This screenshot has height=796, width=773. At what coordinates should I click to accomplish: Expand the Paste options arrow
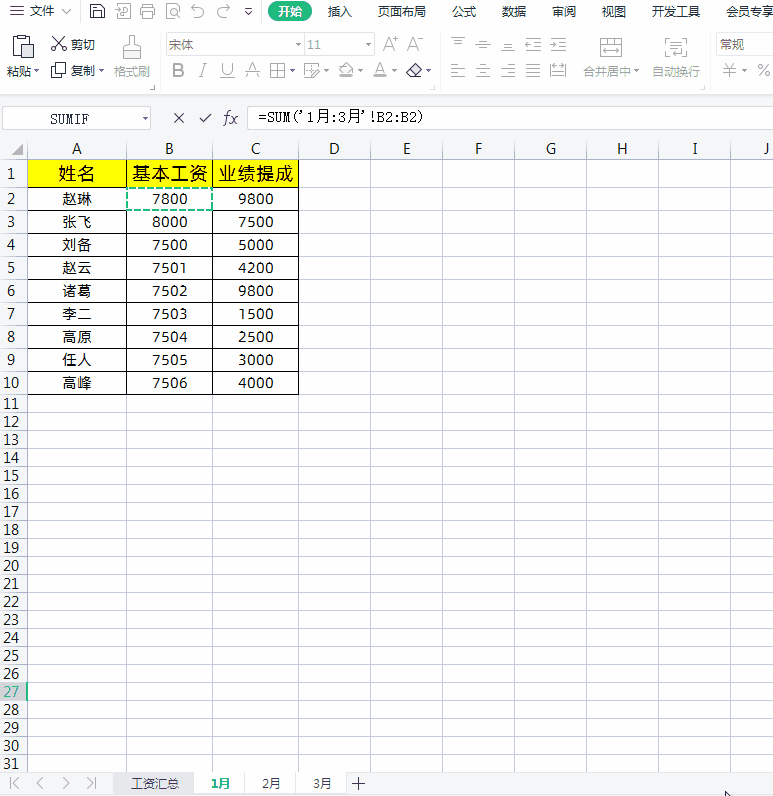tap(37, 71)
